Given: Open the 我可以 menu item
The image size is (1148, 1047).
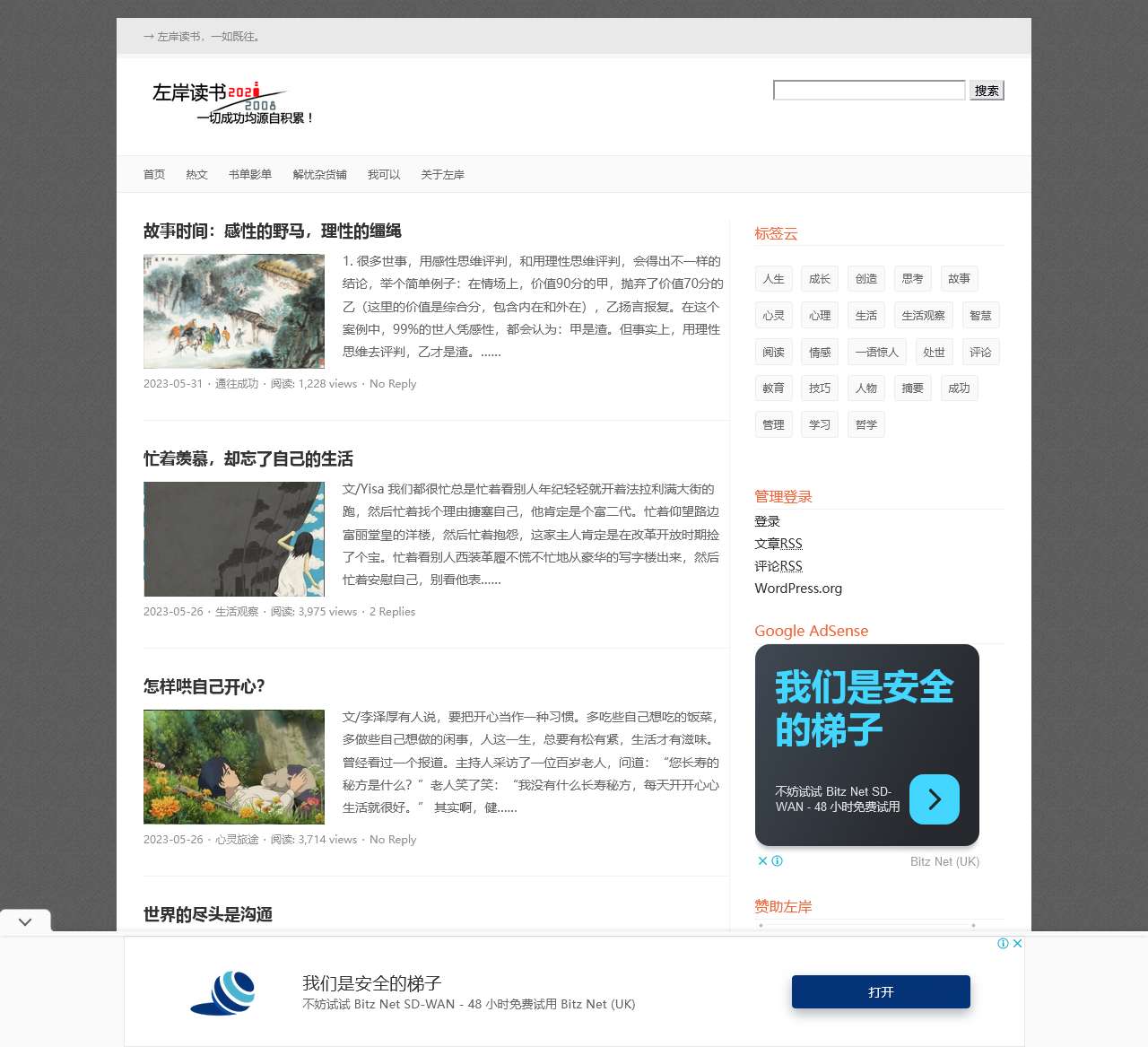Looking at the screenshot, I should point(384,174).
